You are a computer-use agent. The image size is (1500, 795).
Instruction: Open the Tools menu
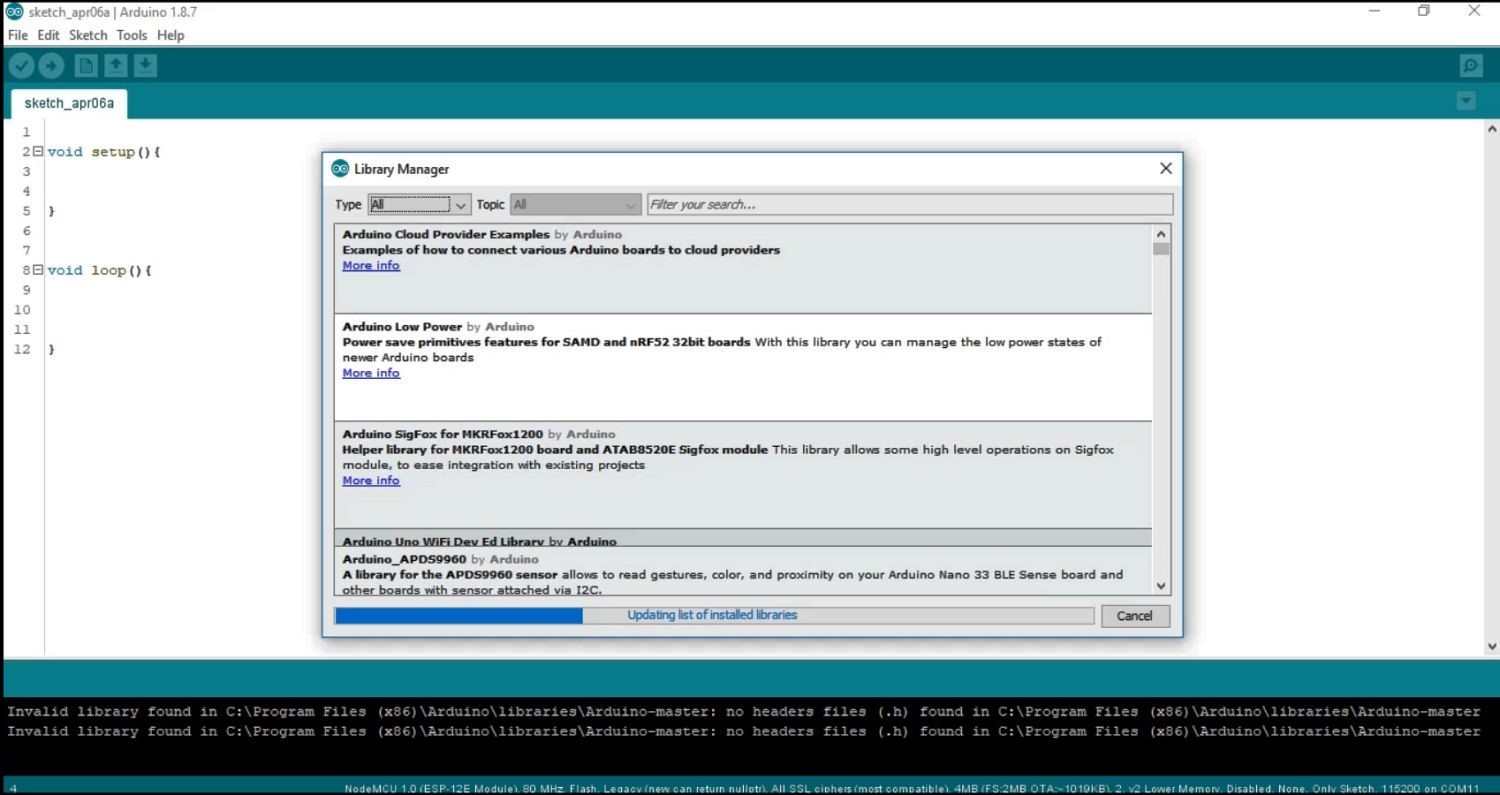coord(132,35)
